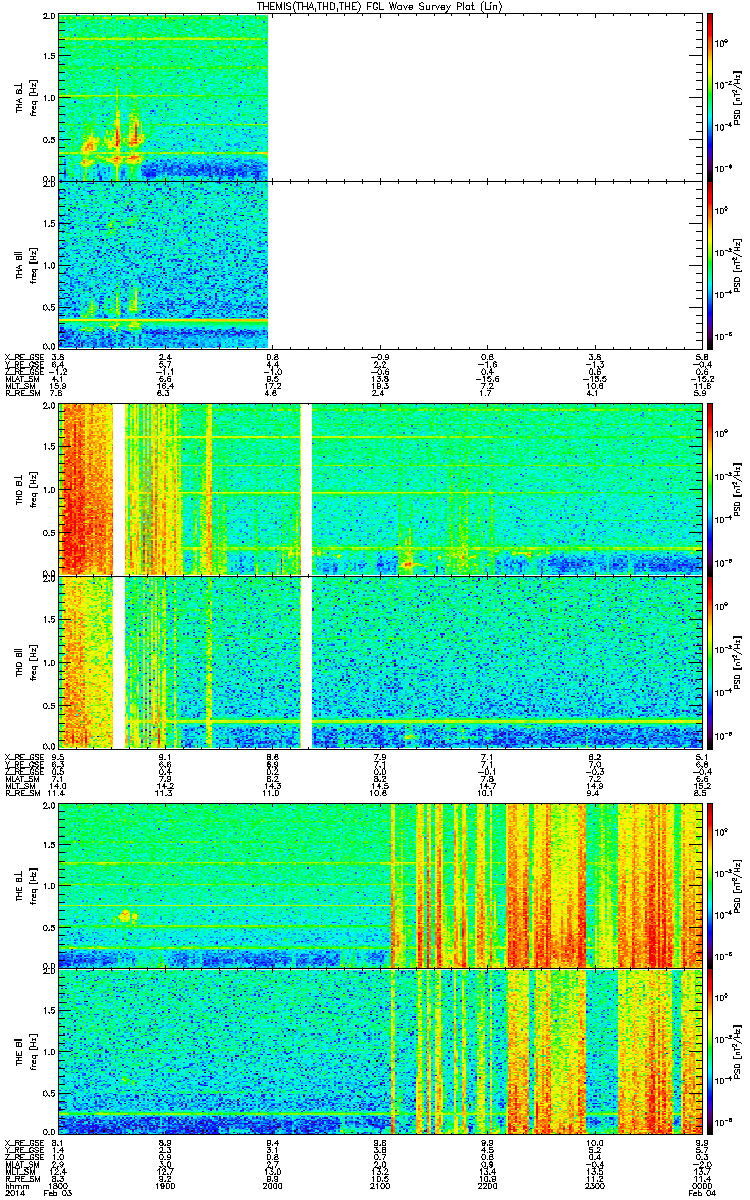Click the 0.5 frequency tick of the THD B∥ panel
Image resolution: width=750 pixels, height=1200 pixels.
pos(50,706)
